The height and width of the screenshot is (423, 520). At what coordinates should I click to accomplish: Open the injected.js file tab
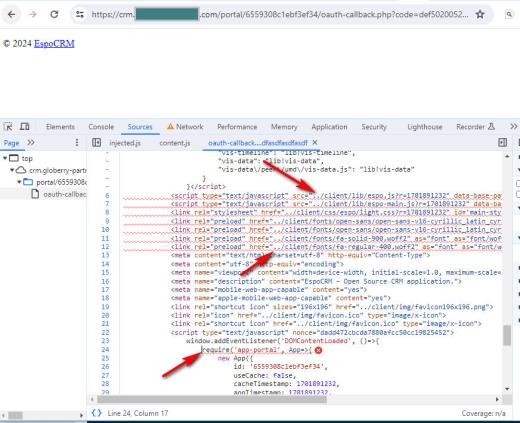click(x=125, y=143)
